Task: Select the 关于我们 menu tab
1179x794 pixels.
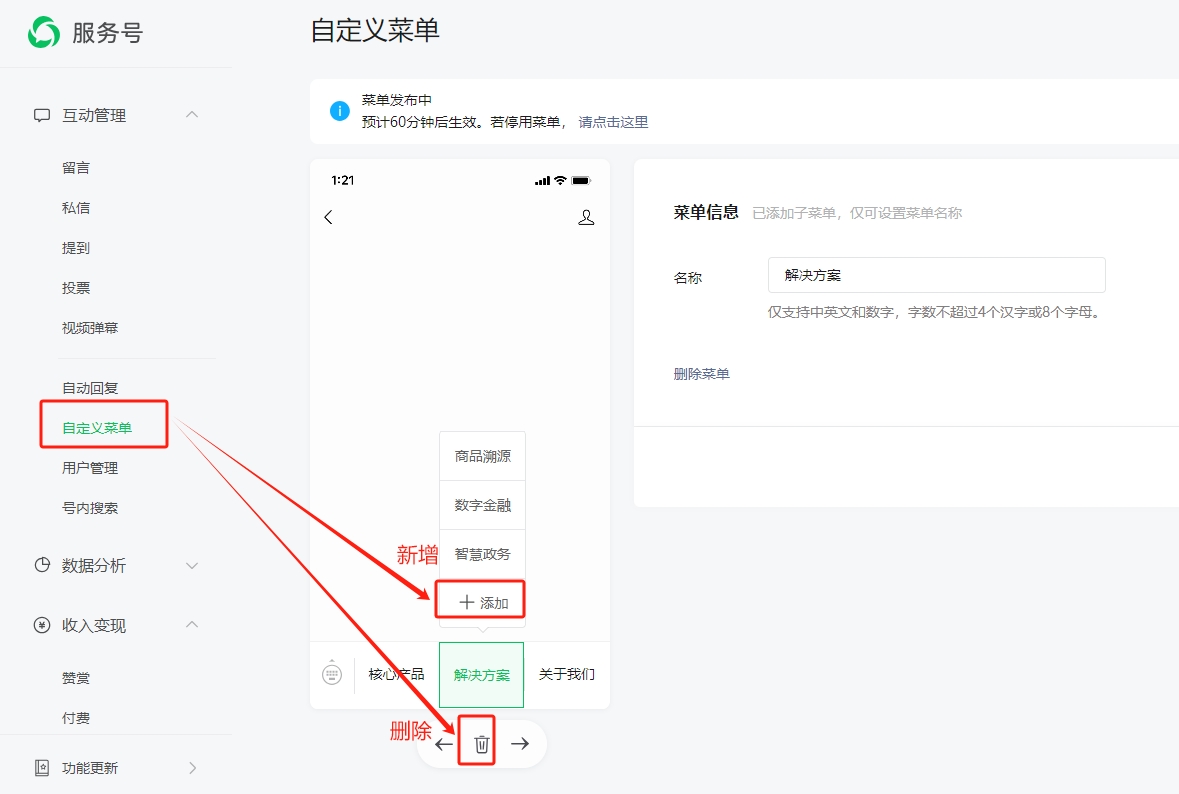Action: point(566,674)
